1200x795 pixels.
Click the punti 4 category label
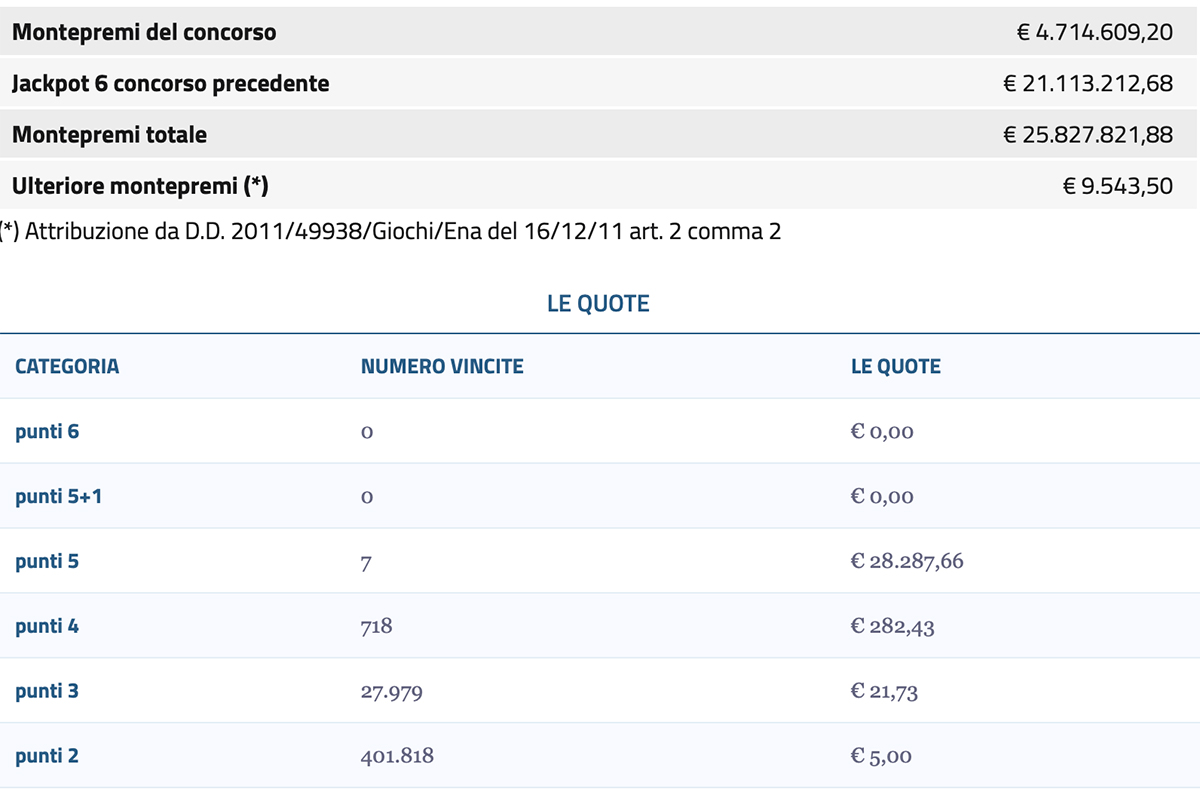pos(47,626)
